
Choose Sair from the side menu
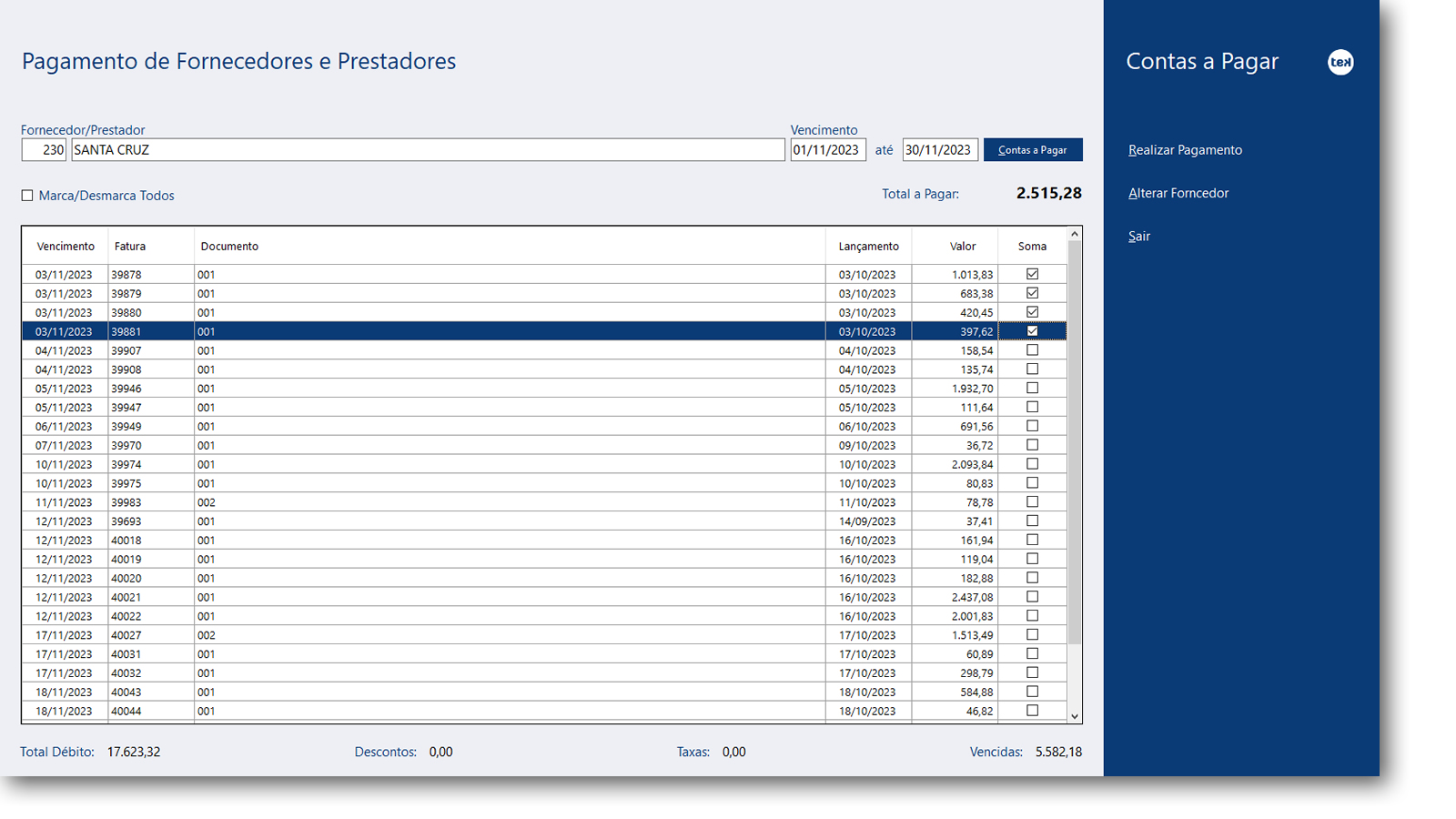[x=1139, y=236]
